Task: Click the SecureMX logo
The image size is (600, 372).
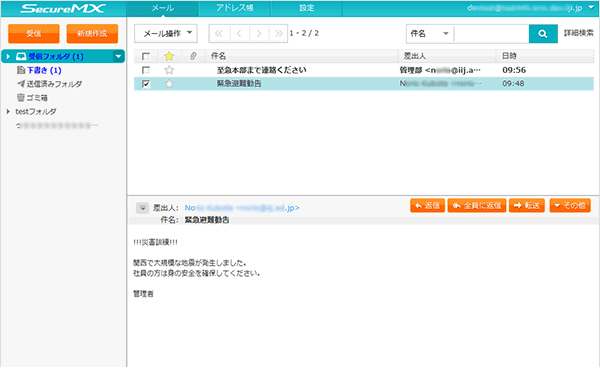Action: click(x=63, y=8)
